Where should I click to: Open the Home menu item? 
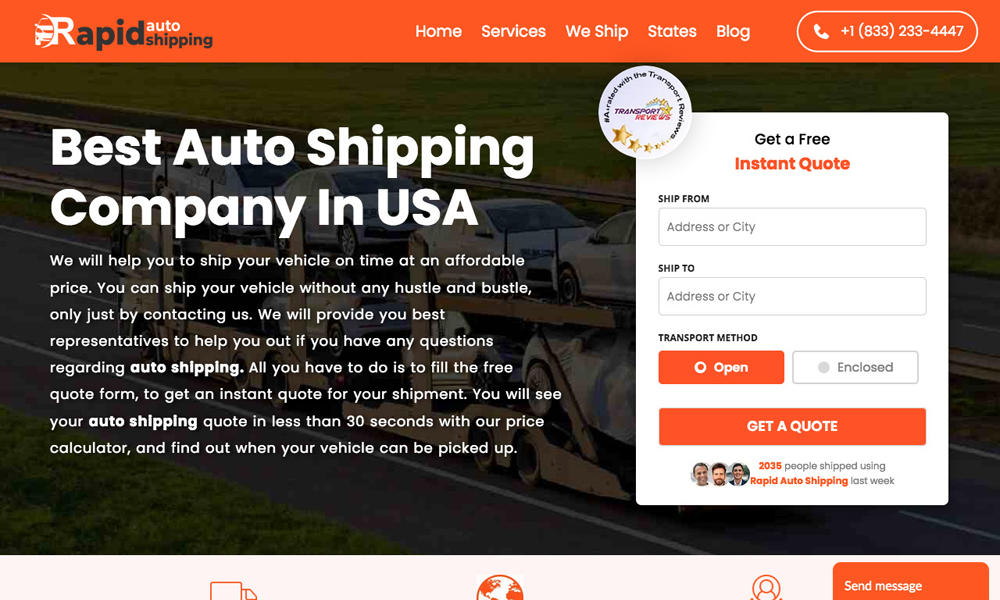point(438,31)
